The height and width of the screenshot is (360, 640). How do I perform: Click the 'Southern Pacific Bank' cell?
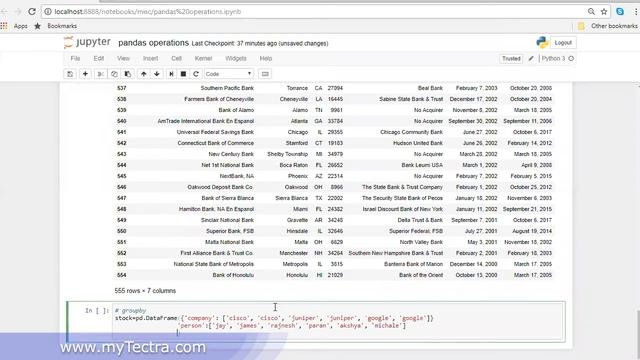click(x=227, y=88)
